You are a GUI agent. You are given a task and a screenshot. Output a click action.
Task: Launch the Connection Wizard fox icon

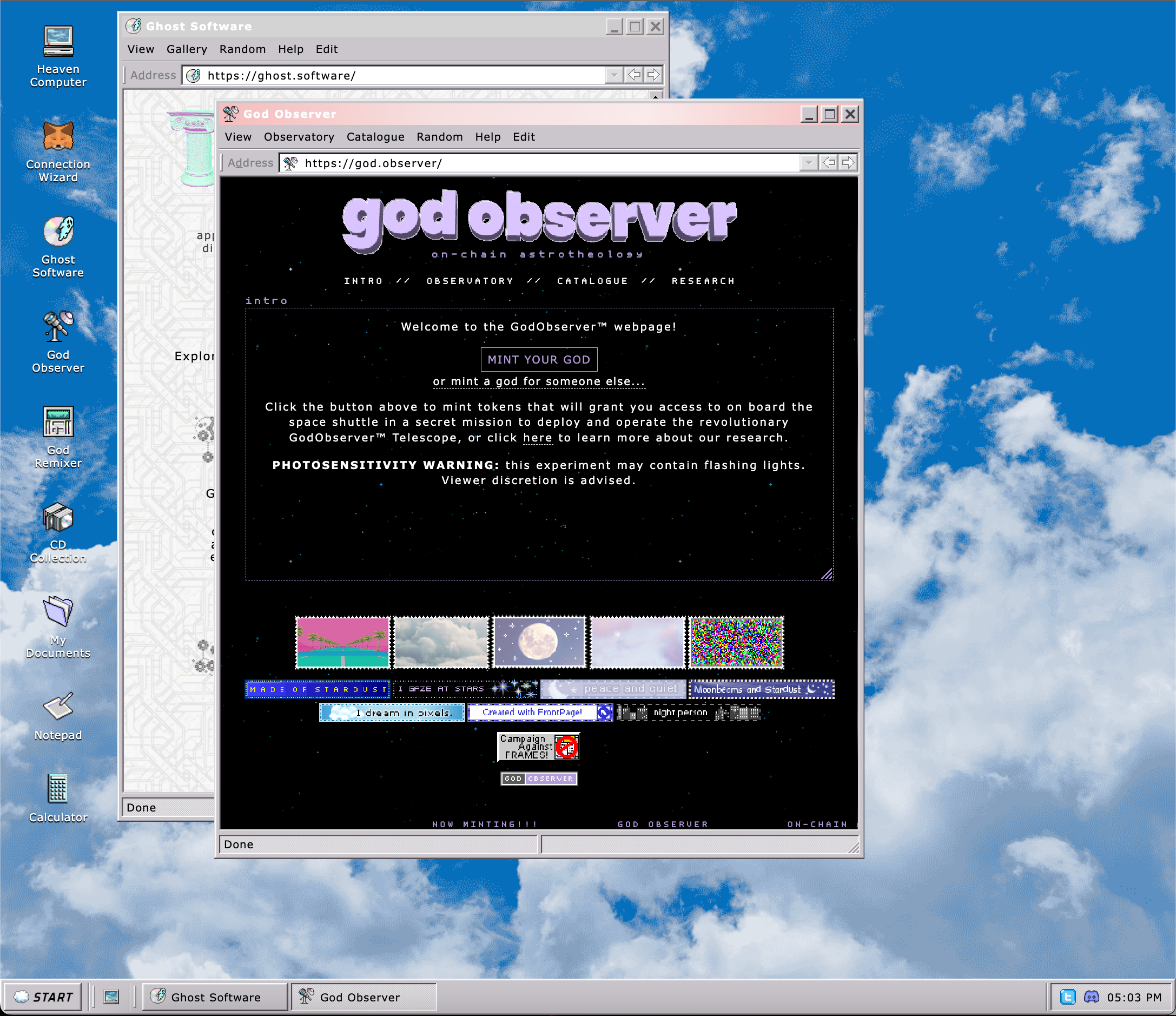click(58, 137)
